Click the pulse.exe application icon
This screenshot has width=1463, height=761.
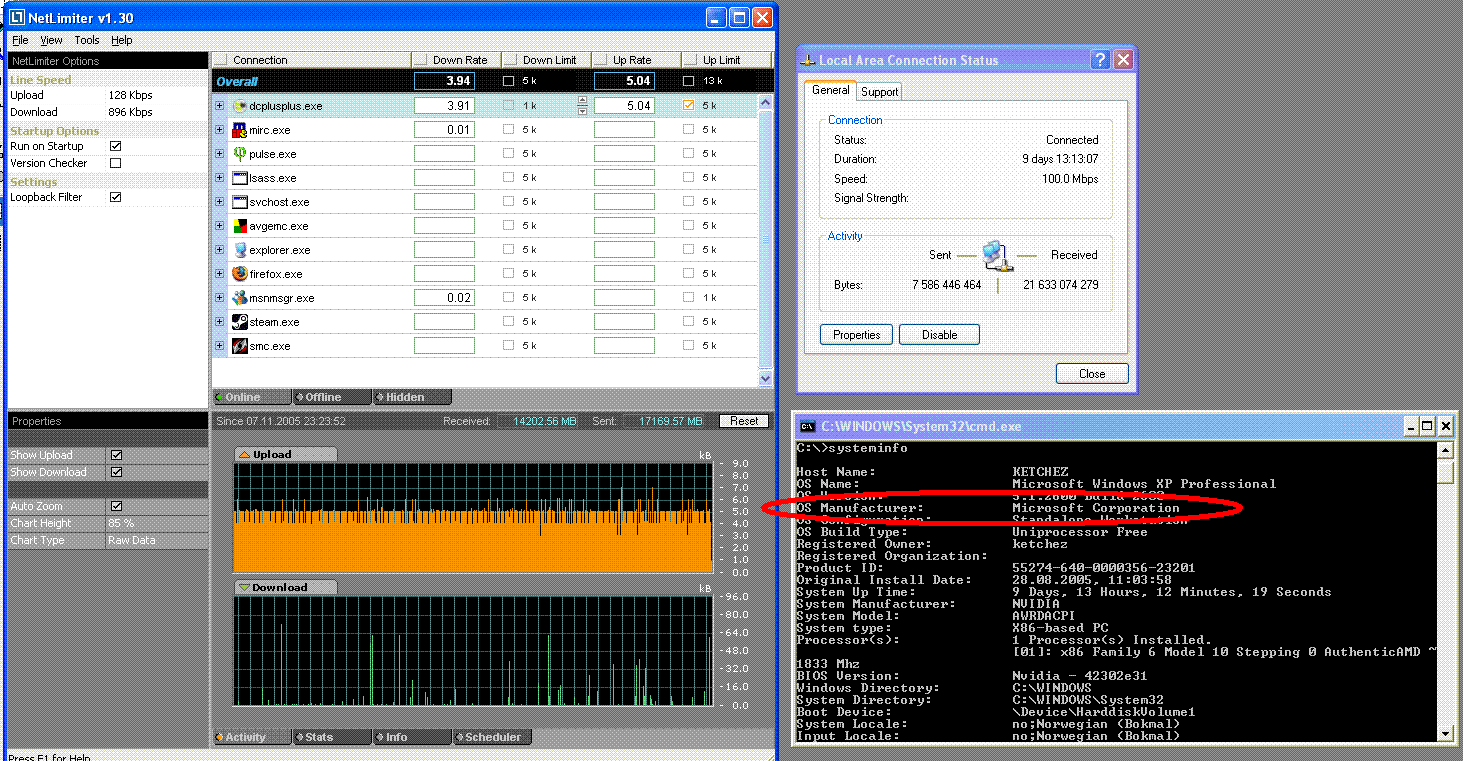[x=240, y=153]
